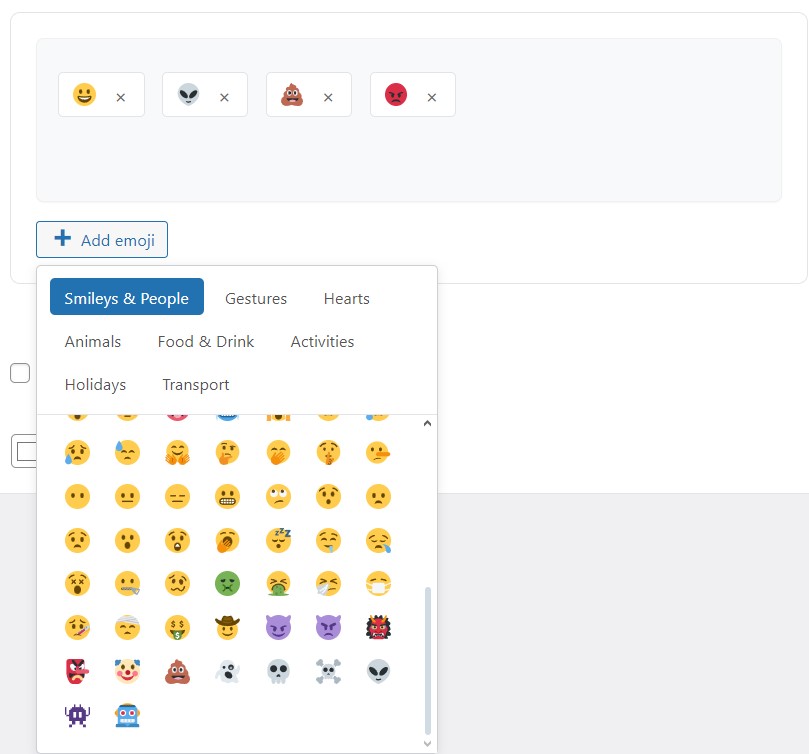809x754 pixels.
Task: Choose the blue robot face emoji
Action: click(127, 715)
